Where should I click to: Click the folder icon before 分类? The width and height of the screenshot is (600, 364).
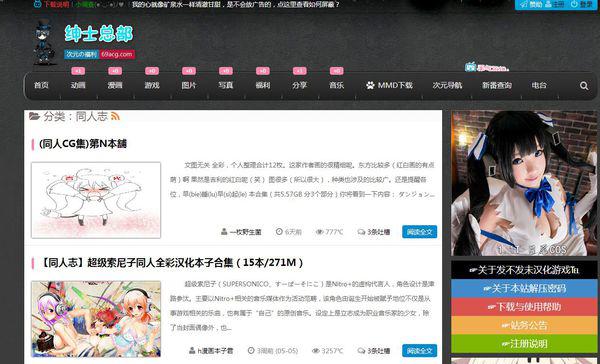pos(34,116)
